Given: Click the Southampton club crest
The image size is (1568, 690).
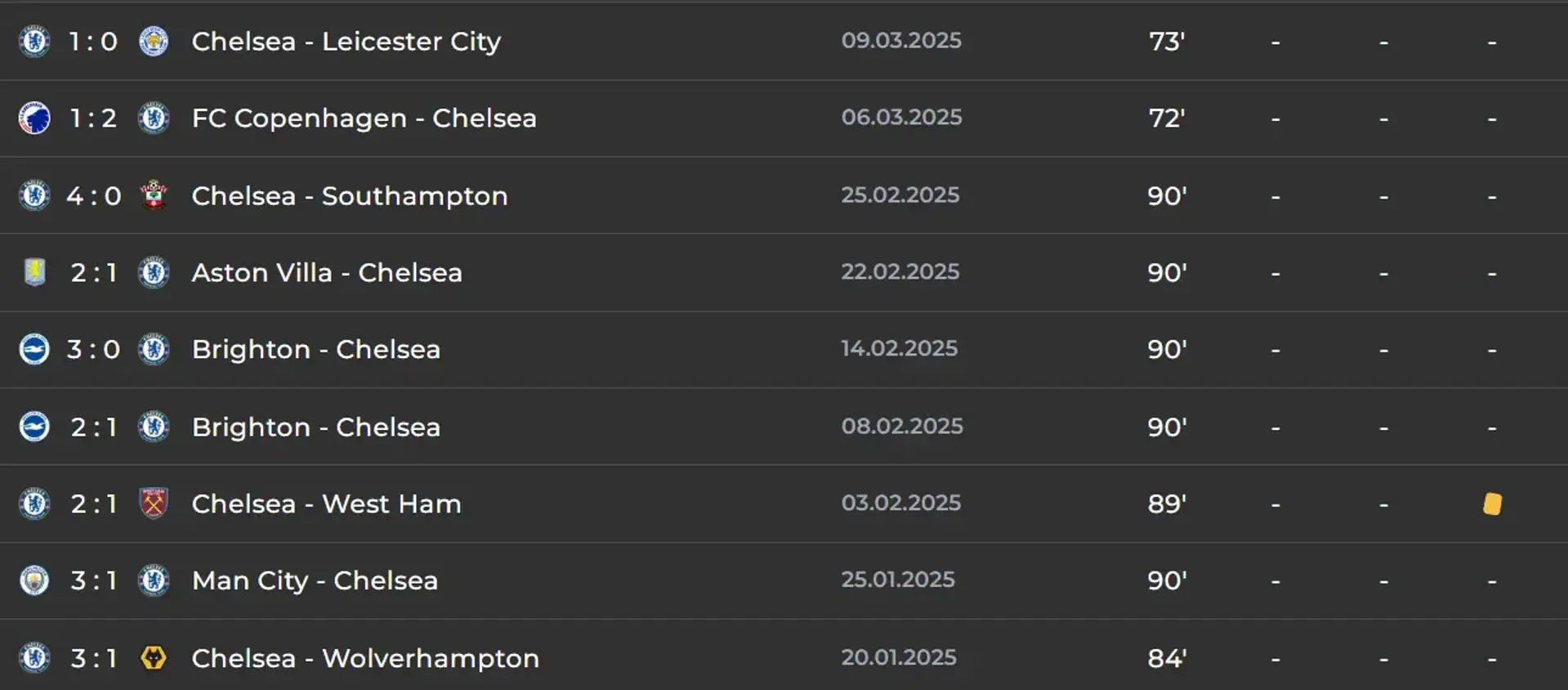Looking at the screenshot, I should click(154, 195).
